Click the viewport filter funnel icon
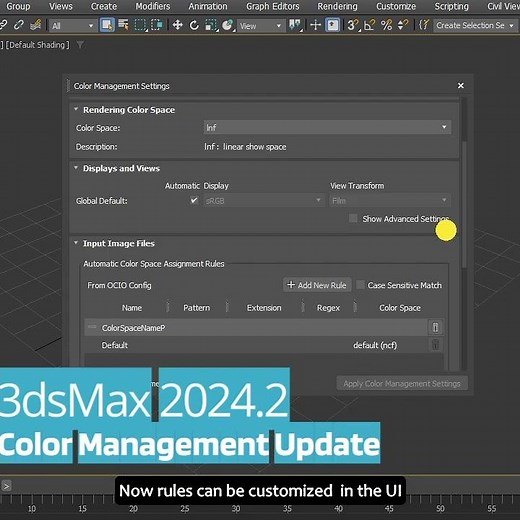 click(x=80, y=45)
